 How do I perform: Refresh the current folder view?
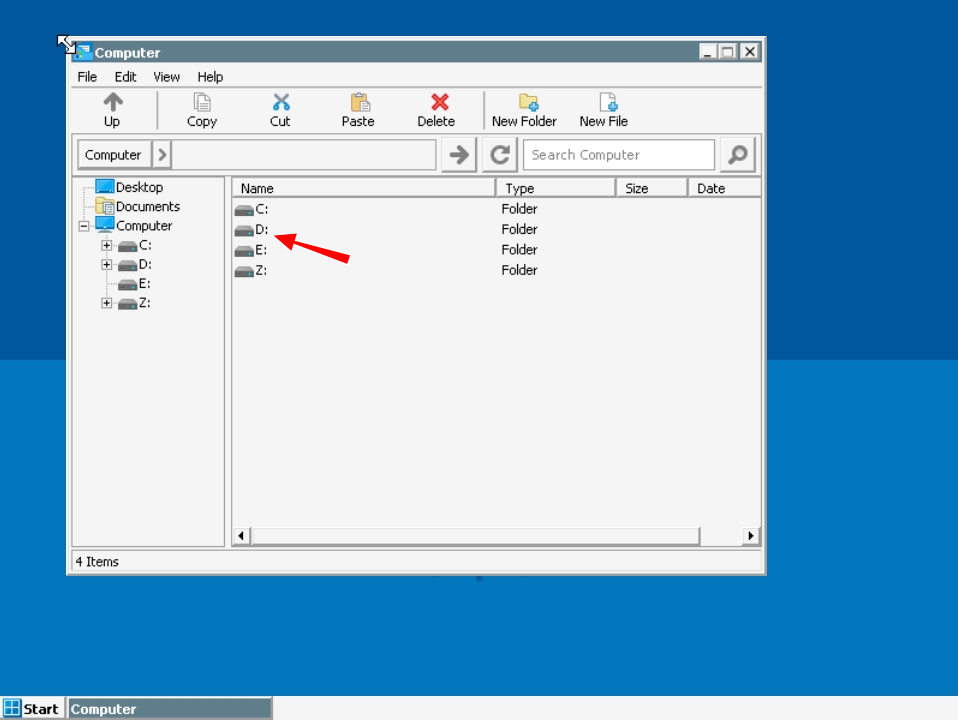[x=500, y=155]
